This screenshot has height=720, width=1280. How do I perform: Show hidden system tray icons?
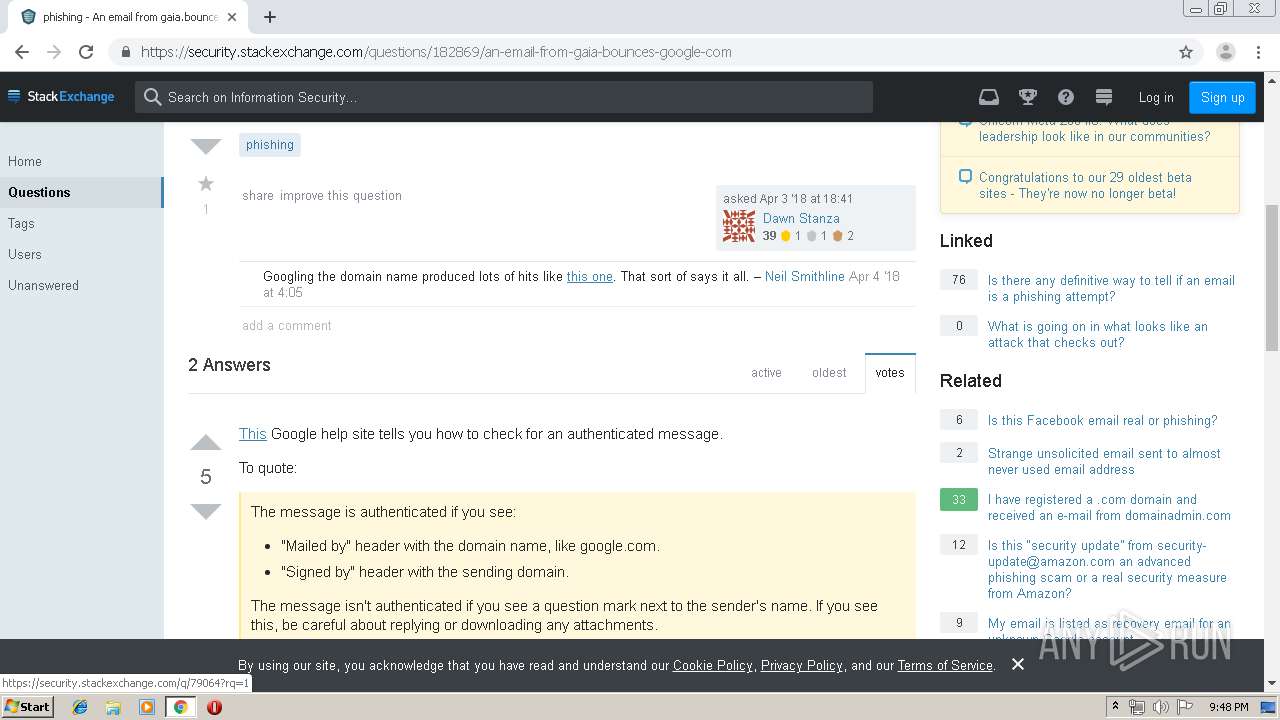click(1115, 707)
